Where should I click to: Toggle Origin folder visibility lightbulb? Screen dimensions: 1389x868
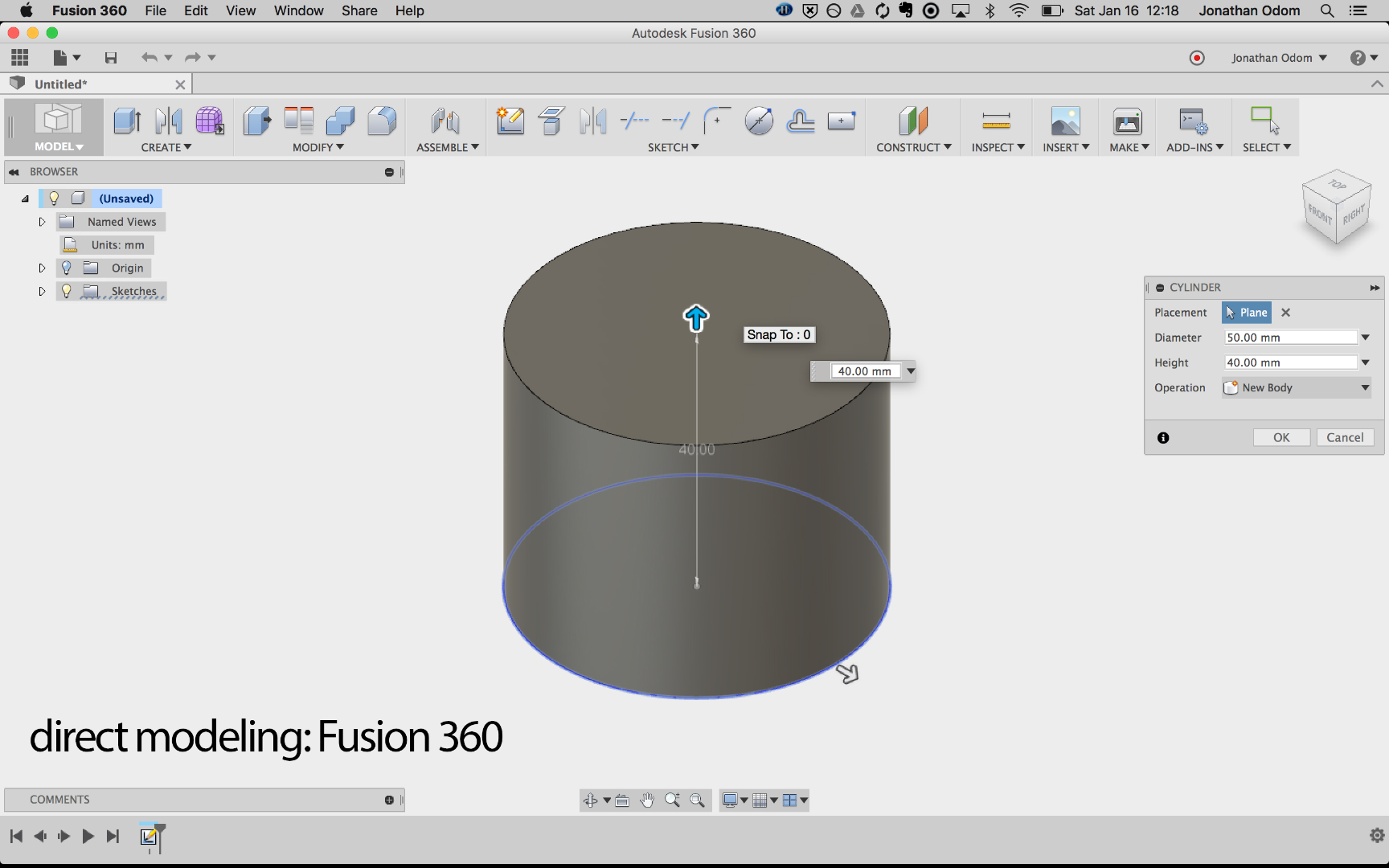67,268
